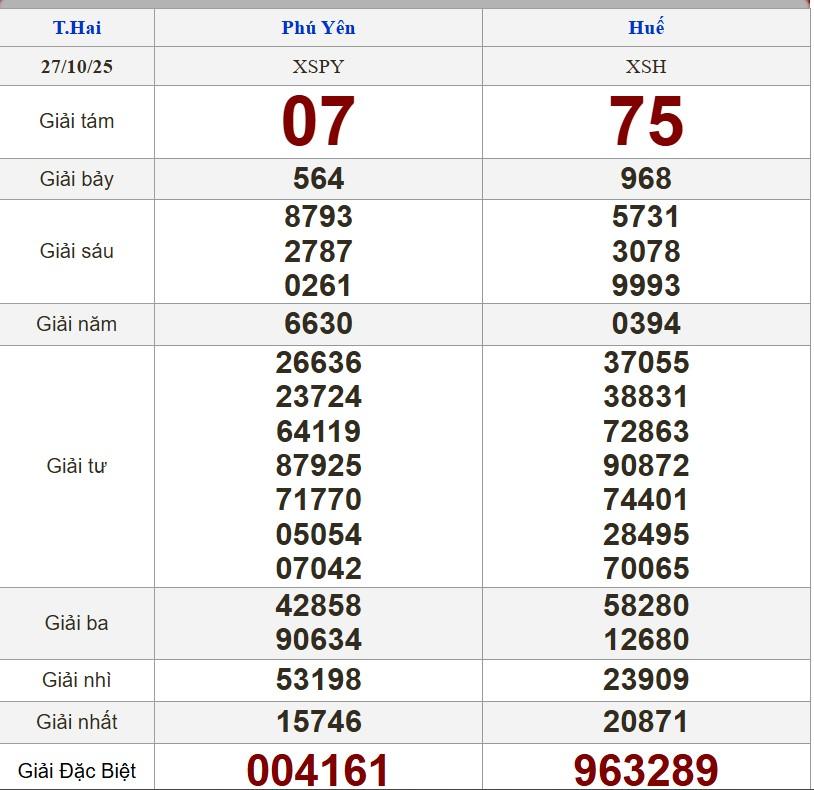This screenshot has height=790, width=814.
Task: Select Huế's Giải bảy number 968
Action: point(646,179)
